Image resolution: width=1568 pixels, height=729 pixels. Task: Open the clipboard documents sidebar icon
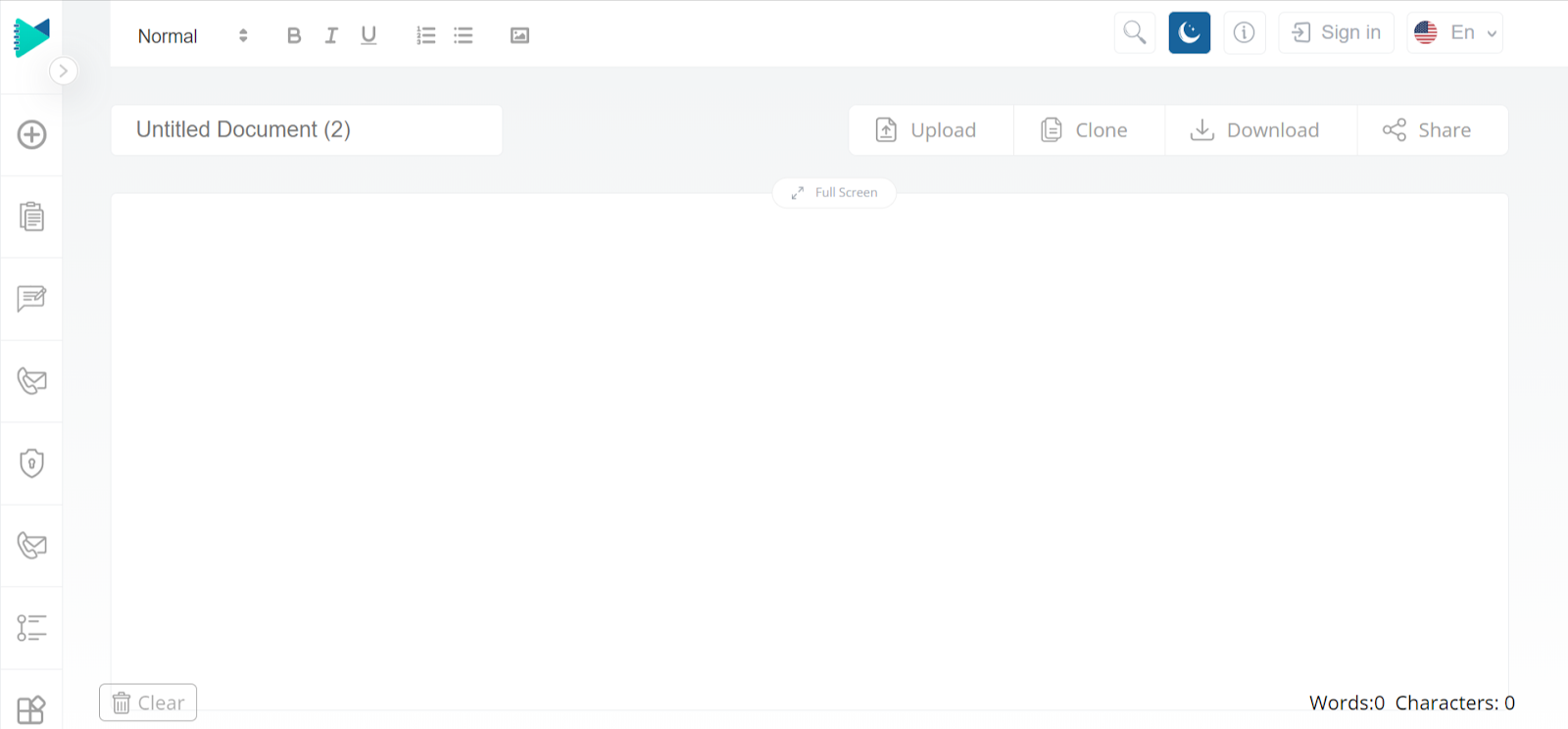click(31, 217)
